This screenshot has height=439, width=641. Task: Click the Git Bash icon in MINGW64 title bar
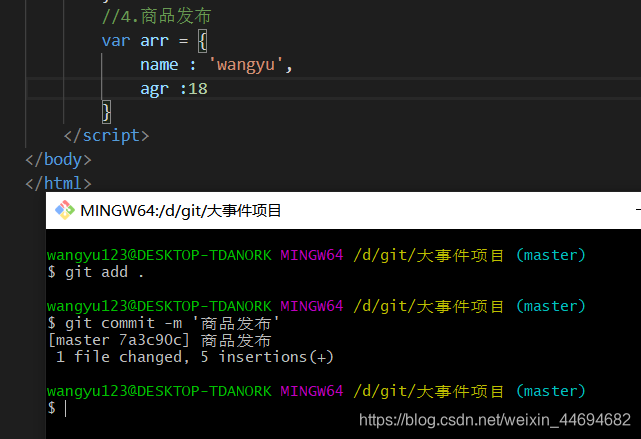(65, 211)
